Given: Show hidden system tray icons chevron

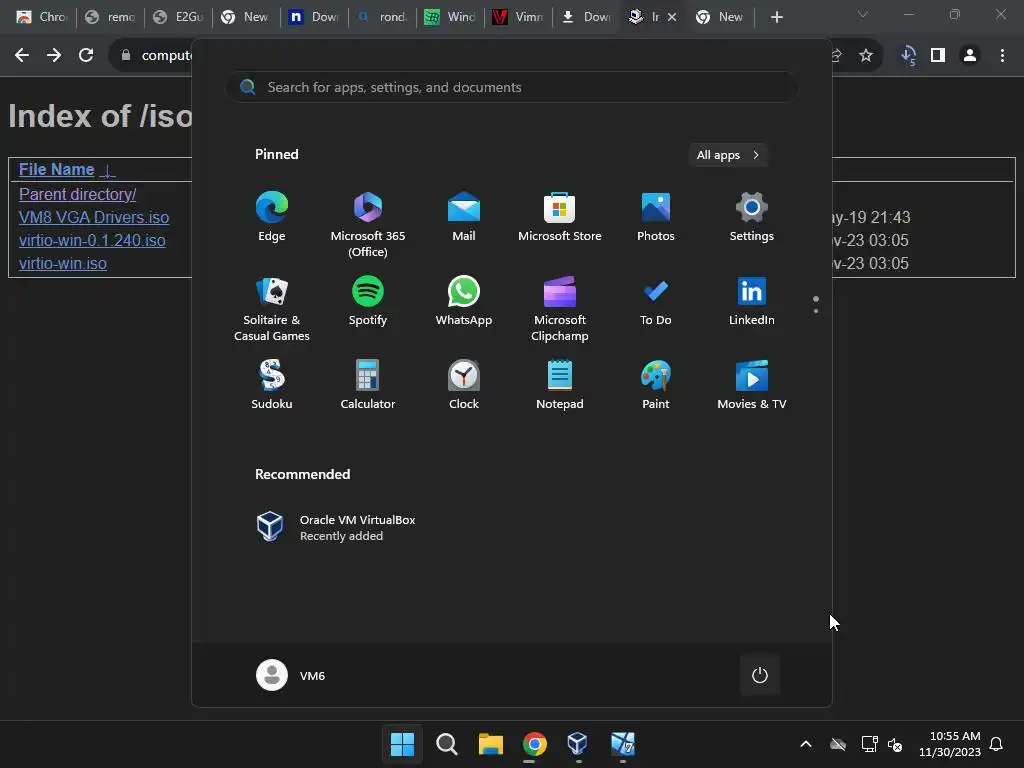Looking at the screenshot, I should pos(806,744).
